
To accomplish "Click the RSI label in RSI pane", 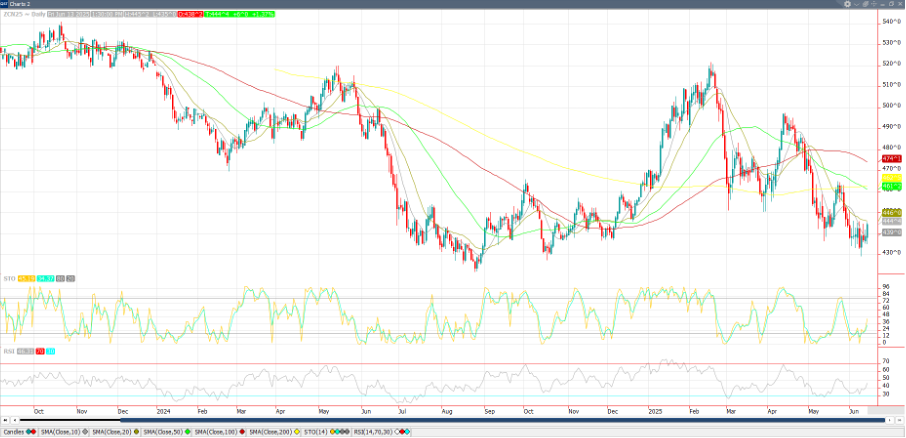I will click(x=8, y=352).
